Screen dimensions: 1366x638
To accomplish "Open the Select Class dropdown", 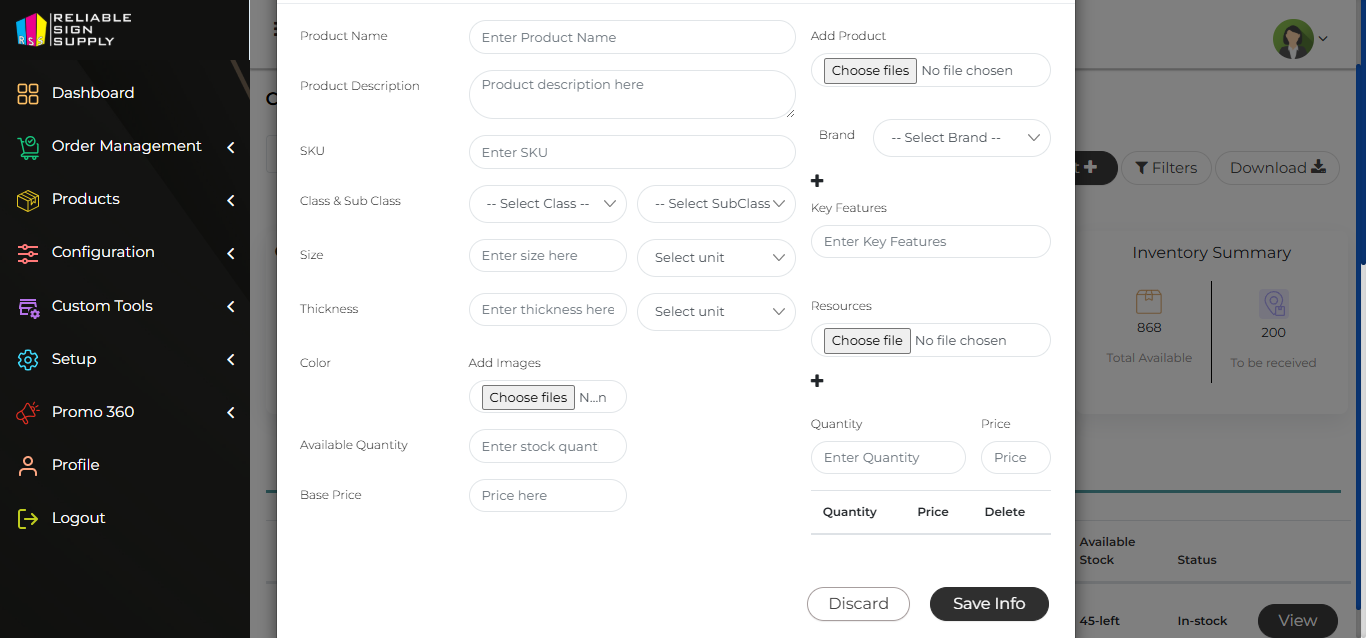I will (x=547, y=204).
